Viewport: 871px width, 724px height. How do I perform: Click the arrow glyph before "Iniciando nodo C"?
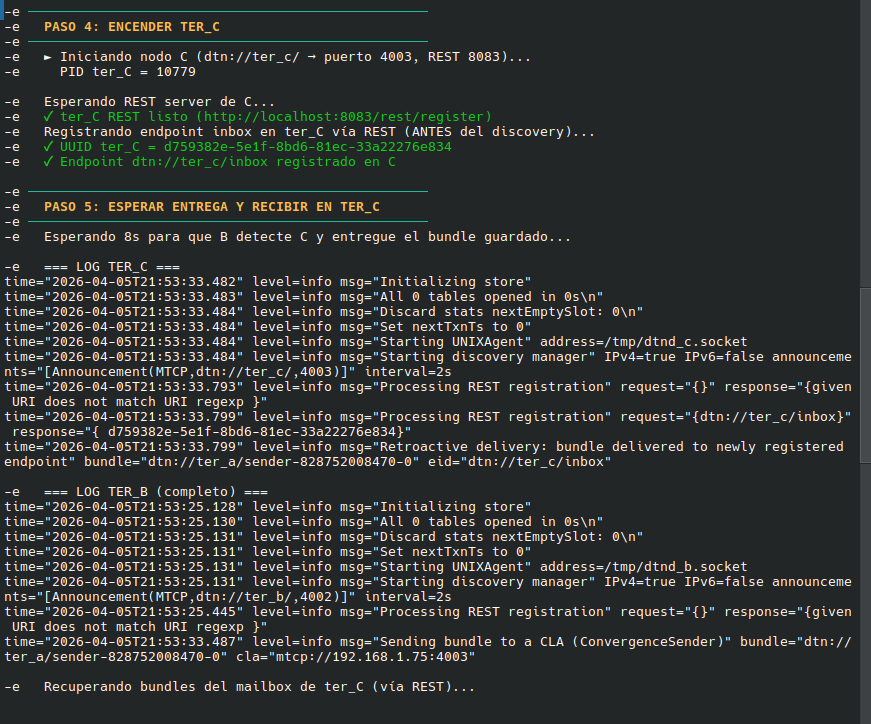49,57
